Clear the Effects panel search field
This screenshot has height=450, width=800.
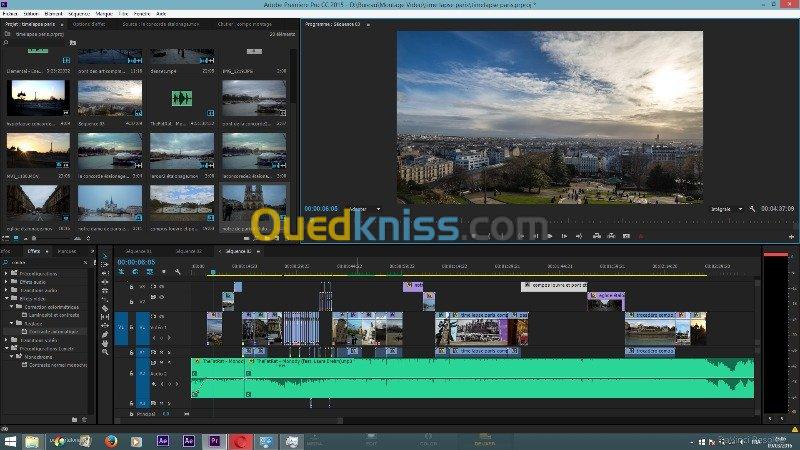tap(85, 262)
